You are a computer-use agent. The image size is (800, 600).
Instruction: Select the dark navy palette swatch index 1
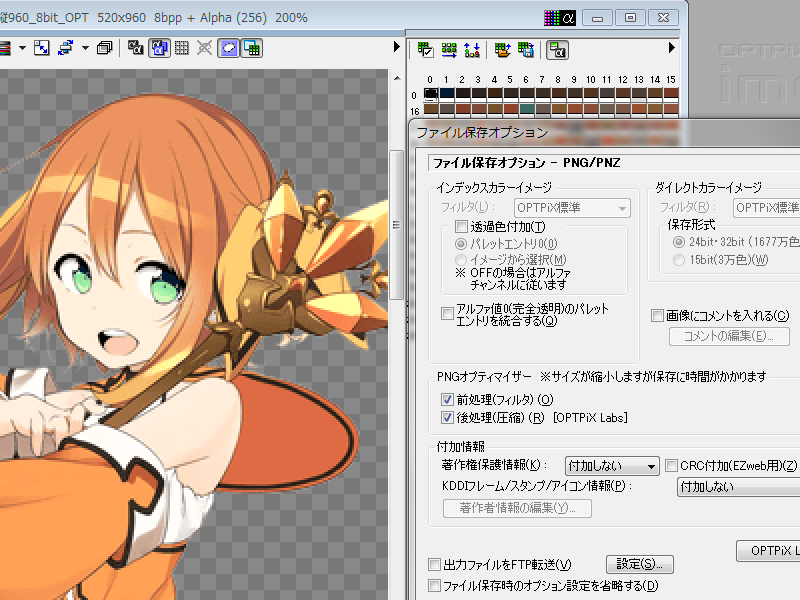click(x=447, y=94)
